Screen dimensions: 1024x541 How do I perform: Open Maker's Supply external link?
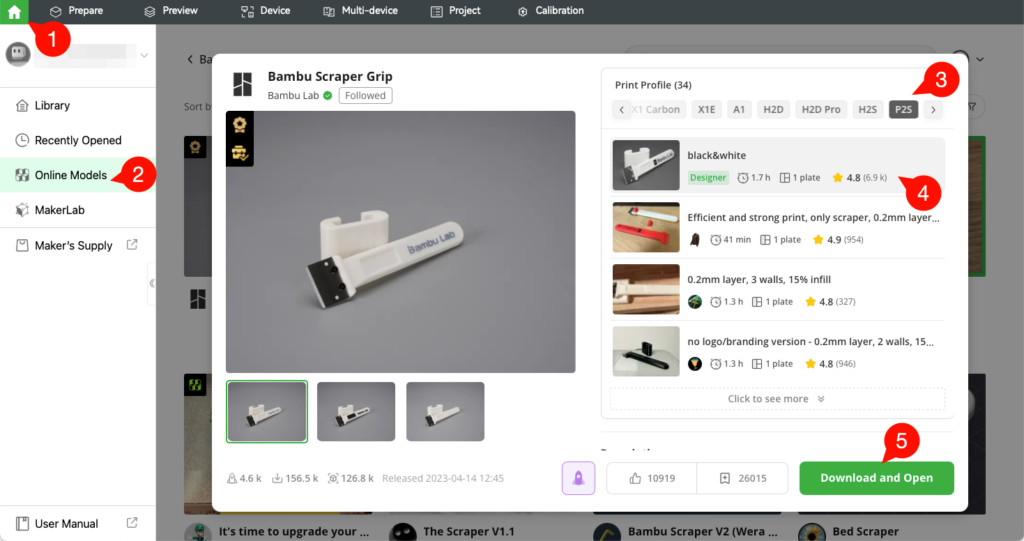click(x=73, y=245)
